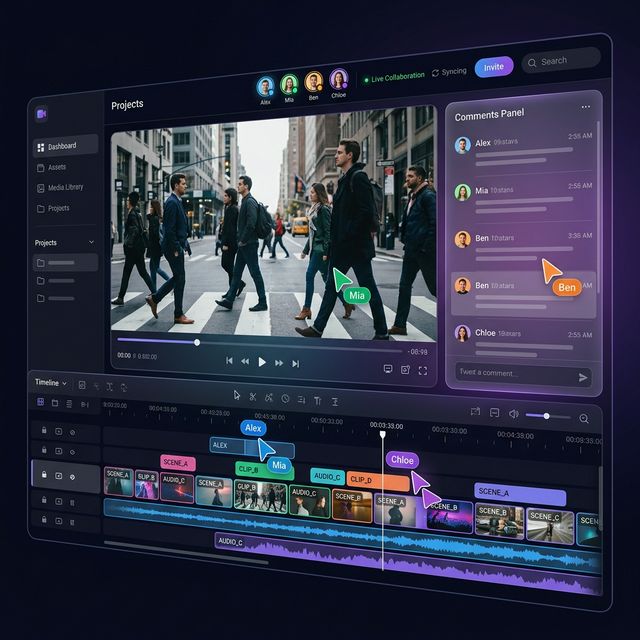Click the timeline playhead at 00:03:33.00
Image resolution: width=640 pixels, height=640 pixels.
point(382,434)
